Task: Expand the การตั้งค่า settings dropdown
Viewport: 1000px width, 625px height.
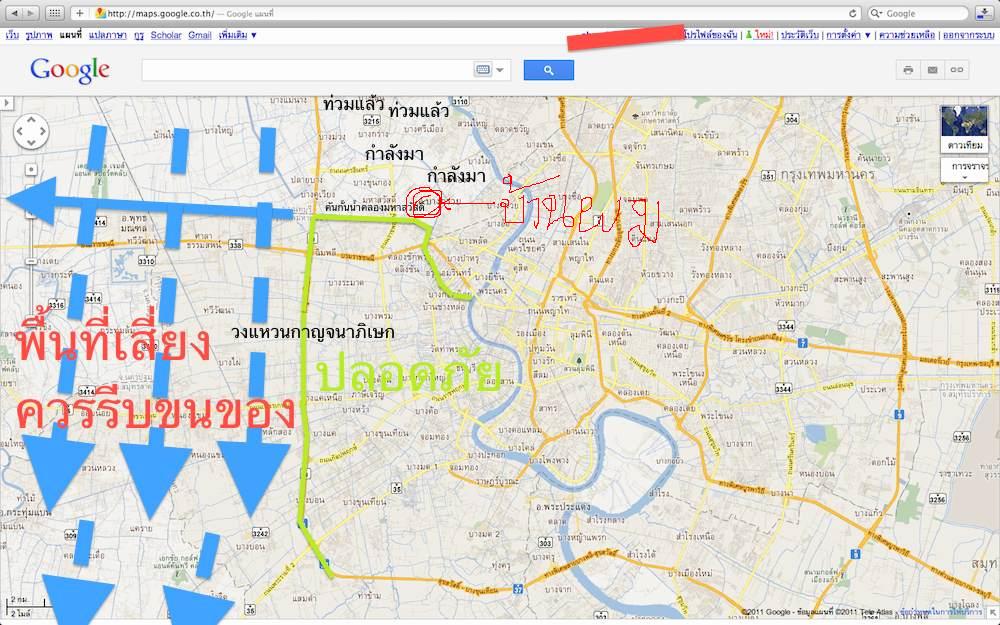Action: (x=848, y=35)
